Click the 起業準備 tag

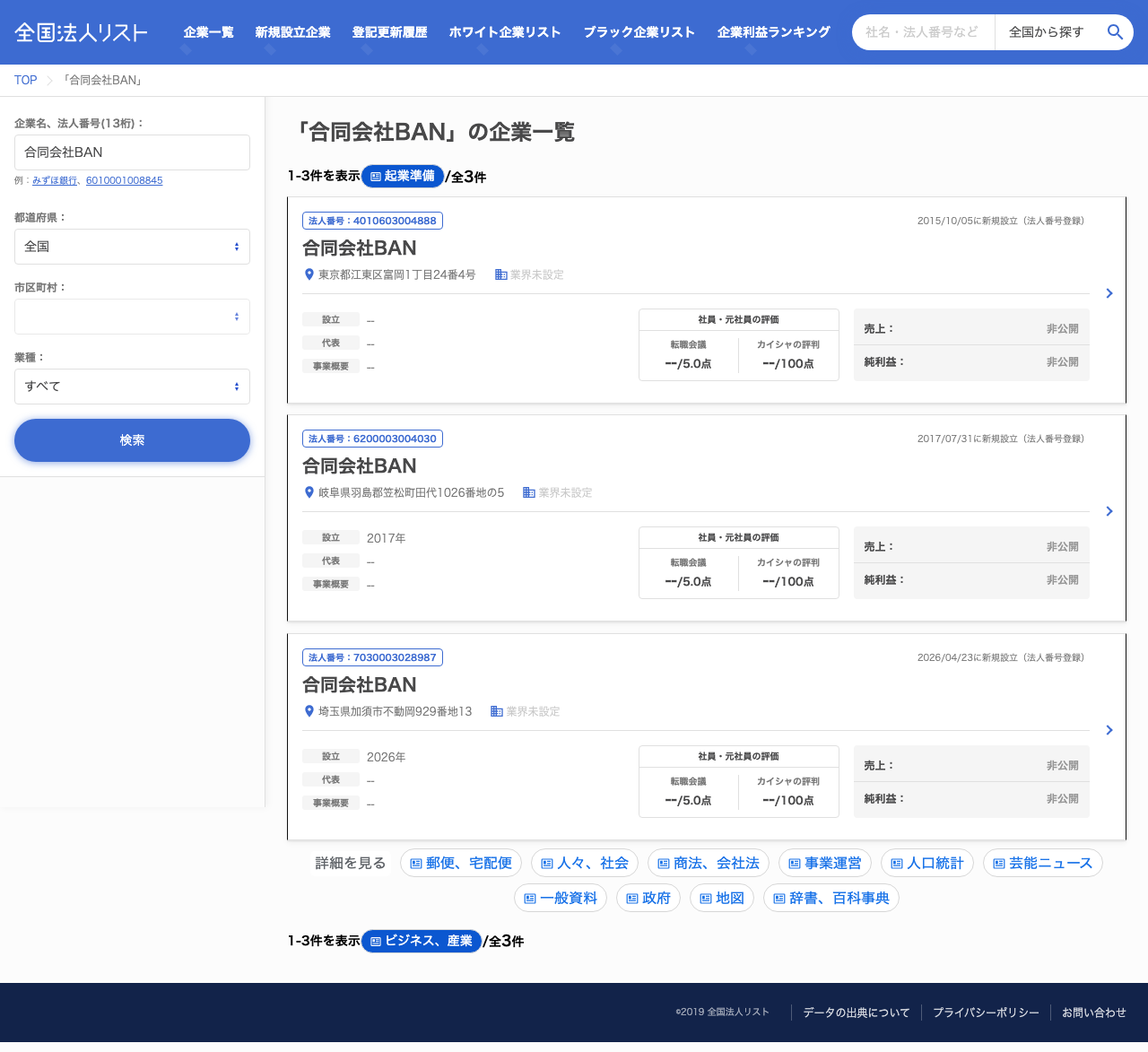coord(403,176)
